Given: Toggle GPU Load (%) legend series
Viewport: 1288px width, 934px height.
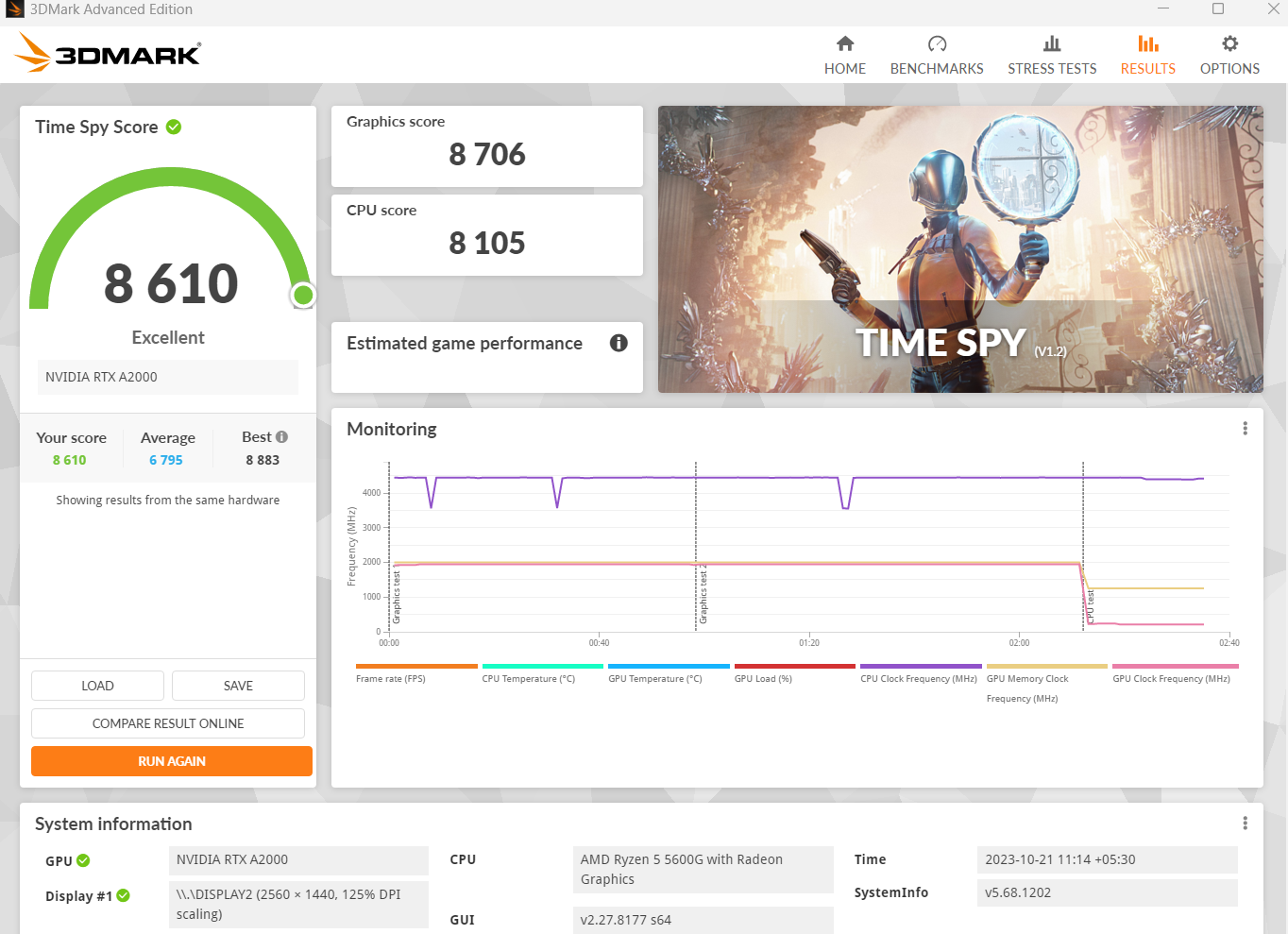Looking at the screenshot, I should point(794,674).
